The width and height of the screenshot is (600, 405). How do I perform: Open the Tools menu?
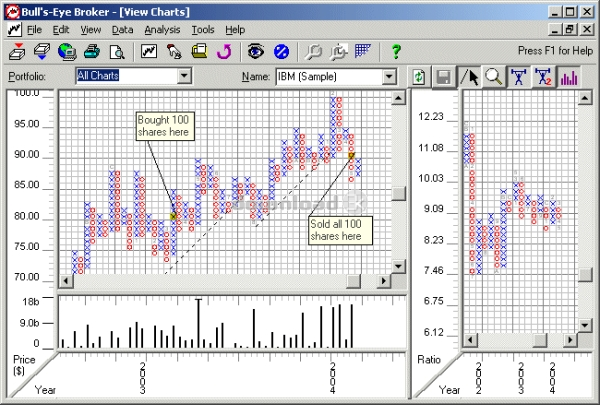coord(203,30)
